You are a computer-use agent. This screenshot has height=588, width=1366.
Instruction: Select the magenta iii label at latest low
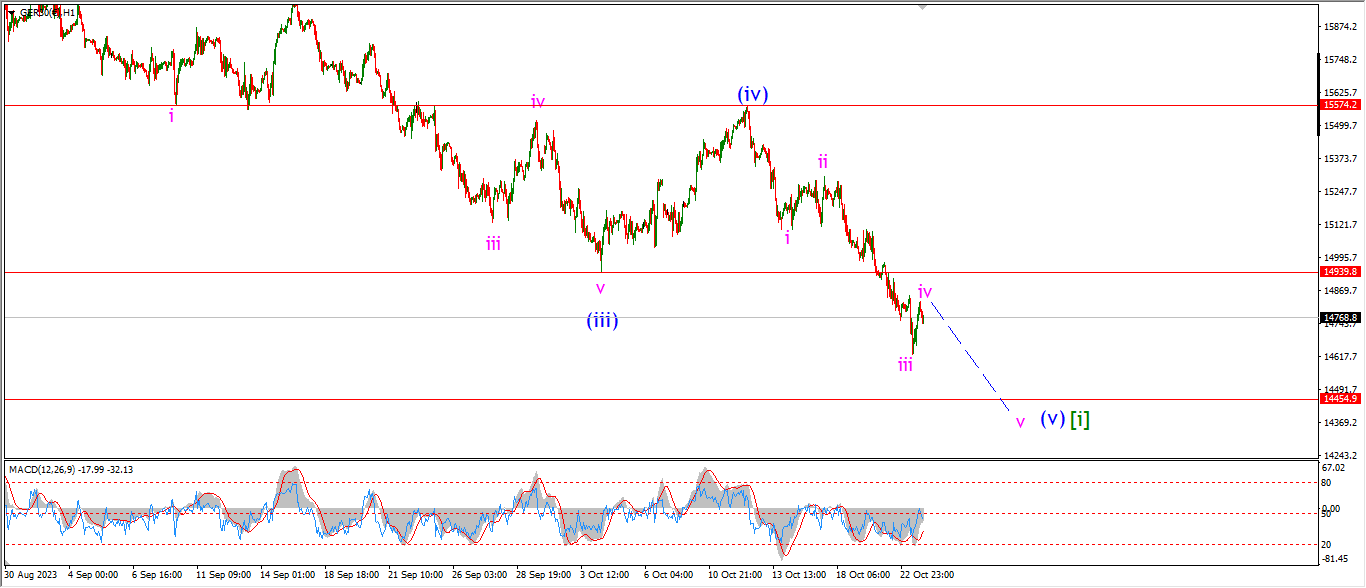pyautogui.click(x=905, y=365)
